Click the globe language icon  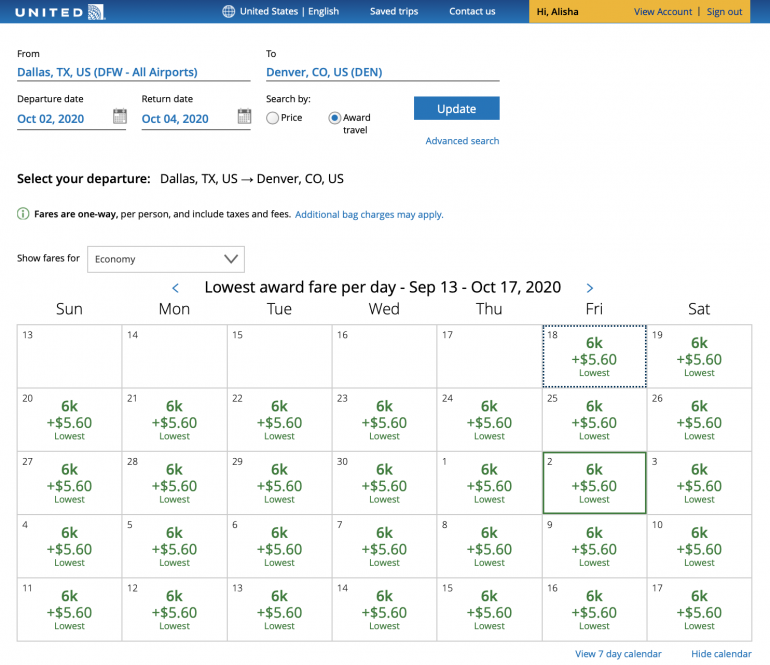228,12
